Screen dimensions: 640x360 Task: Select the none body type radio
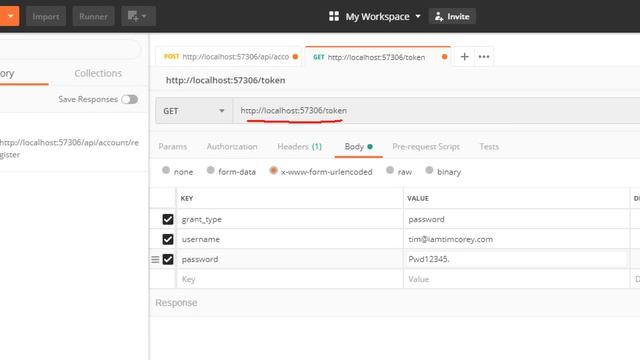[x=166, y=170]
